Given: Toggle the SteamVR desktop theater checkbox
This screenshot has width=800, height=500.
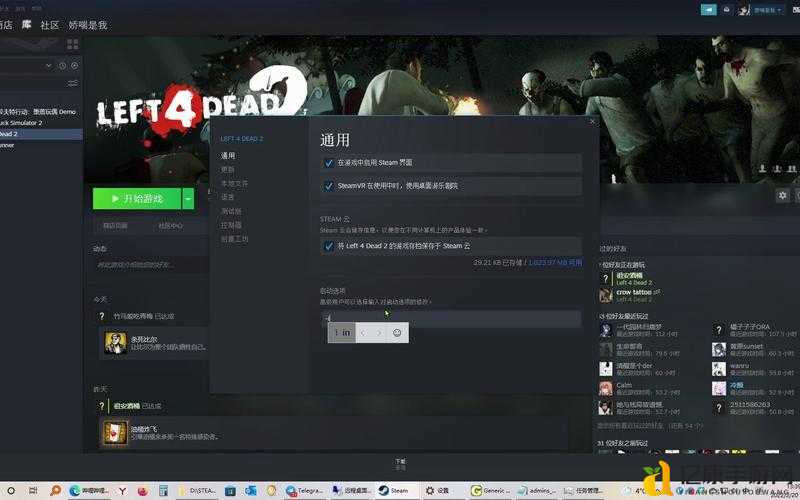Looking at the screenshot, I should (x=329, y=186).
